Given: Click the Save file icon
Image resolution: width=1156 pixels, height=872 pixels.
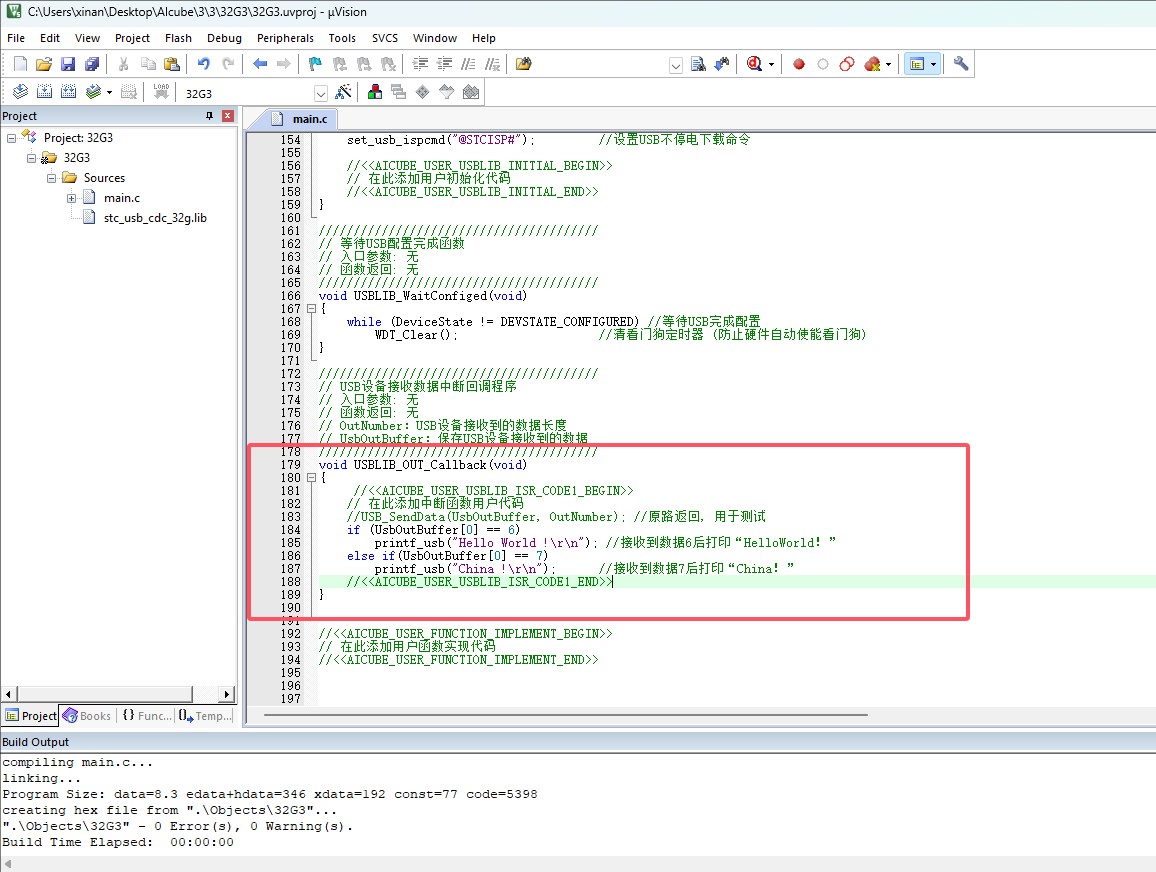Looking at the screenshot, I should pyautogui.click(x=68, y=64).
